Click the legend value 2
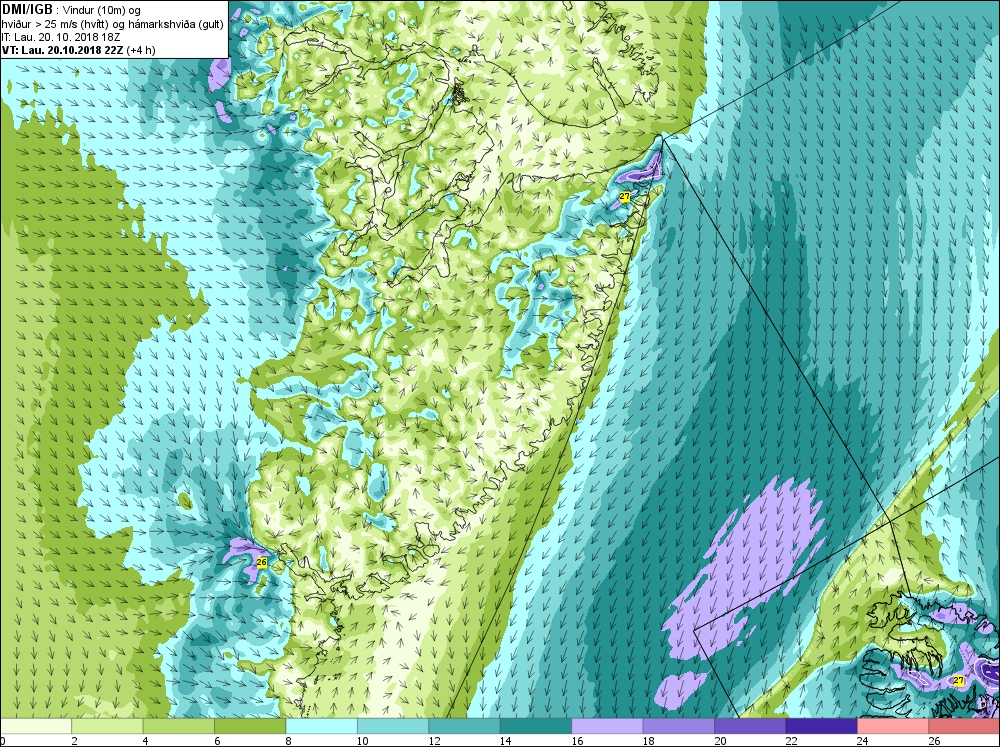Image resolution: width=1000 pixels, height=747 pixels. pyautogui.click(x=75, y=741)
